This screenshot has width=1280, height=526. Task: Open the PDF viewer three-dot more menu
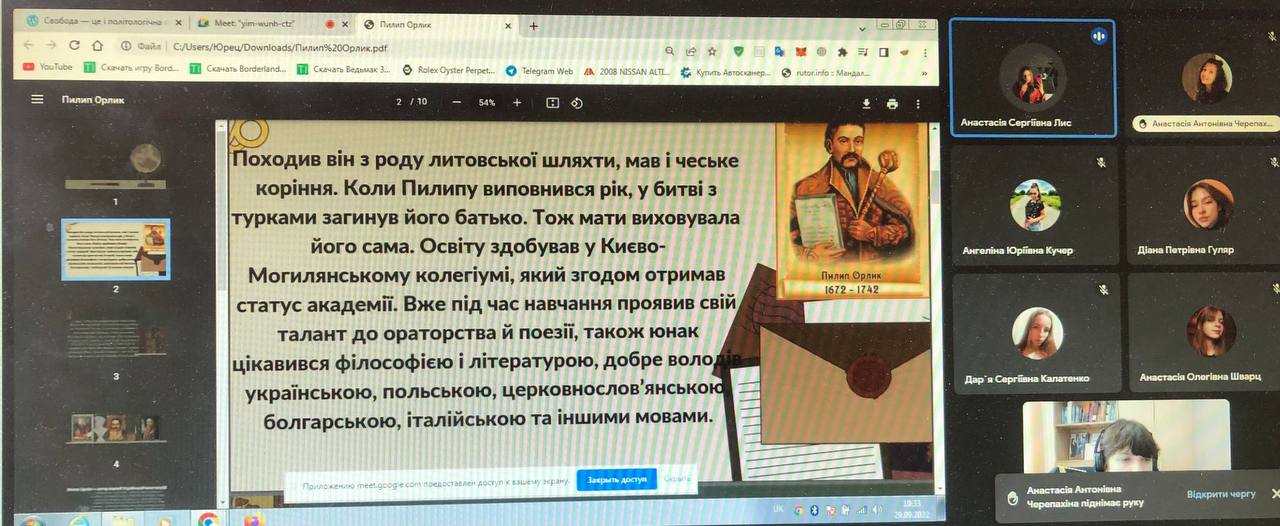click(918, 104)
